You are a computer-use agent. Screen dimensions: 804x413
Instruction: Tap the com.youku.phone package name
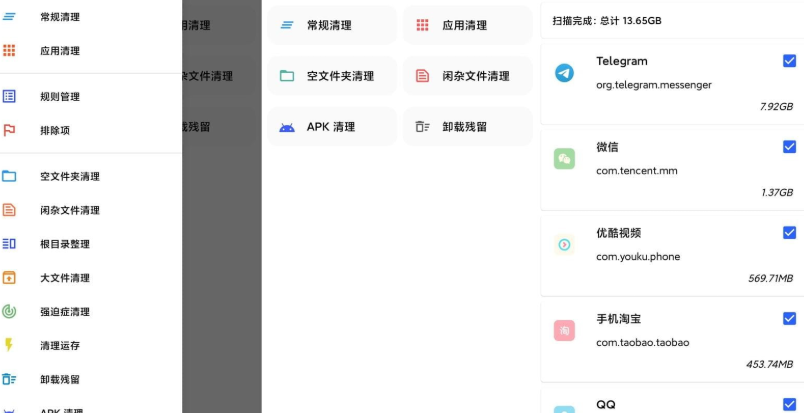(638, 257)
